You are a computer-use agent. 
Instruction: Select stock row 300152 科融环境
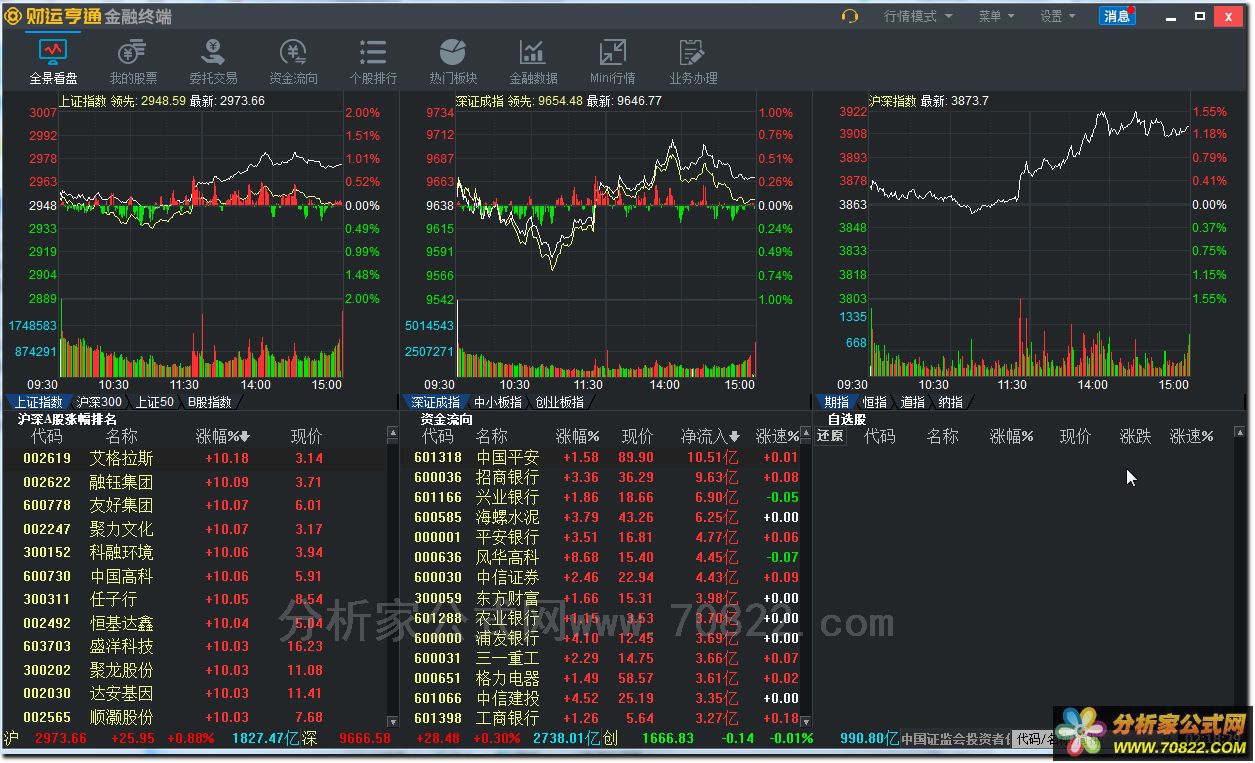pos(194,553)
